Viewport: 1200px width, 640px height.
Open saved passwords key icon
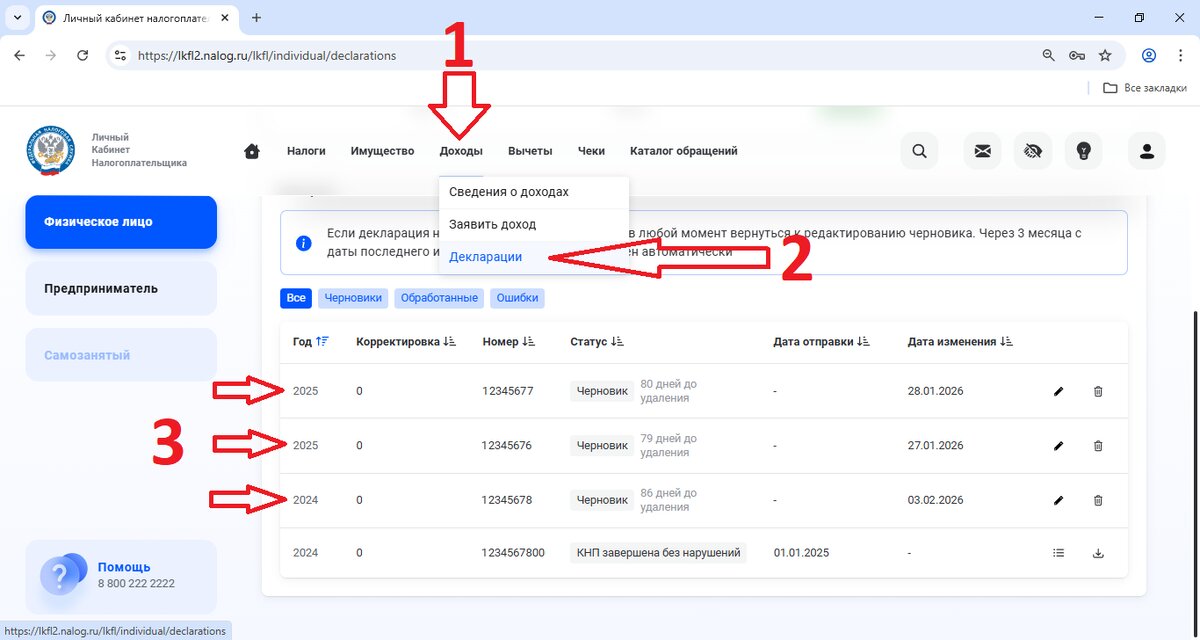(1077, 56)
